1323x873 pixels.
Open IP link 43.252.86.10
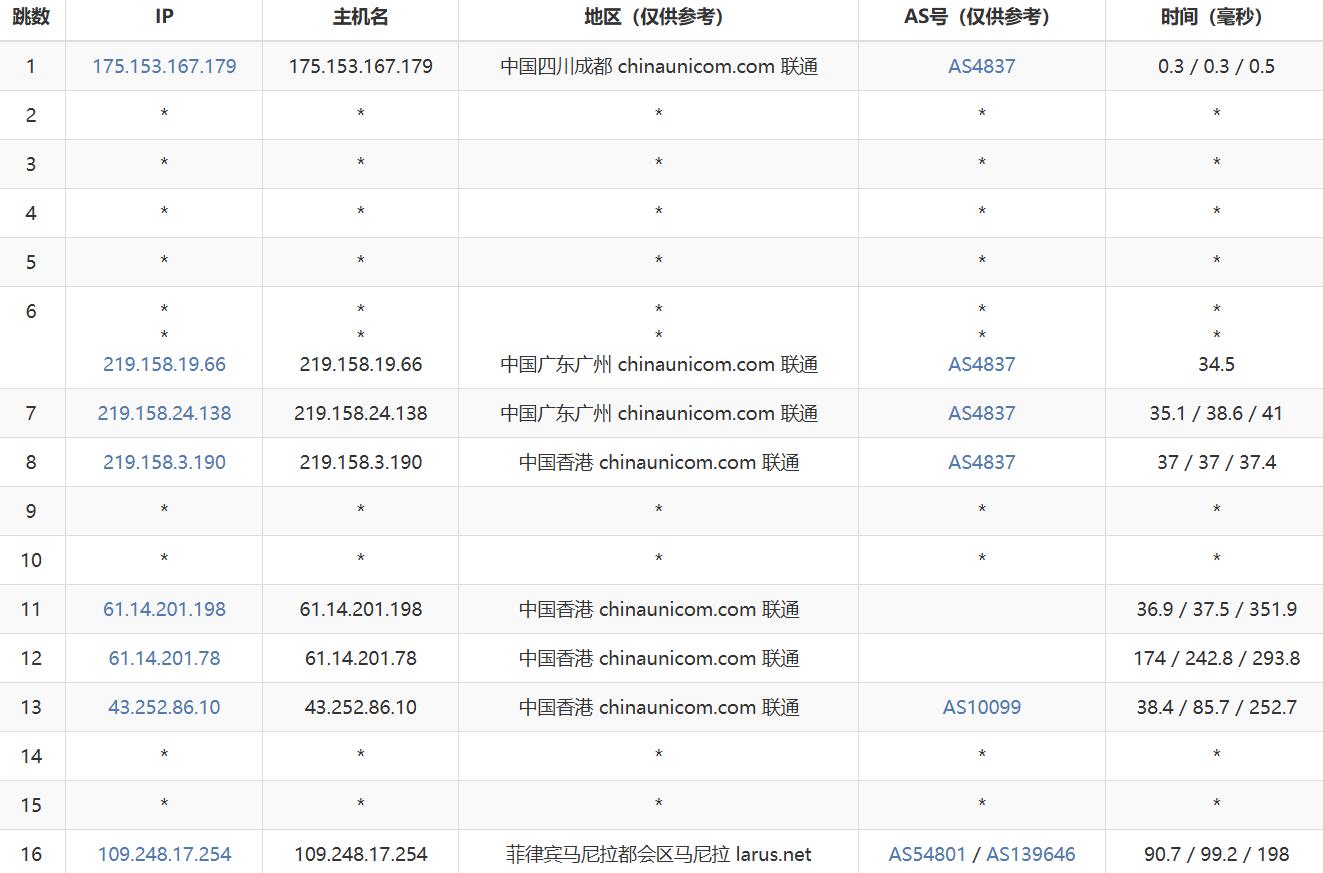pyautogui.click(x=164, y=707)
